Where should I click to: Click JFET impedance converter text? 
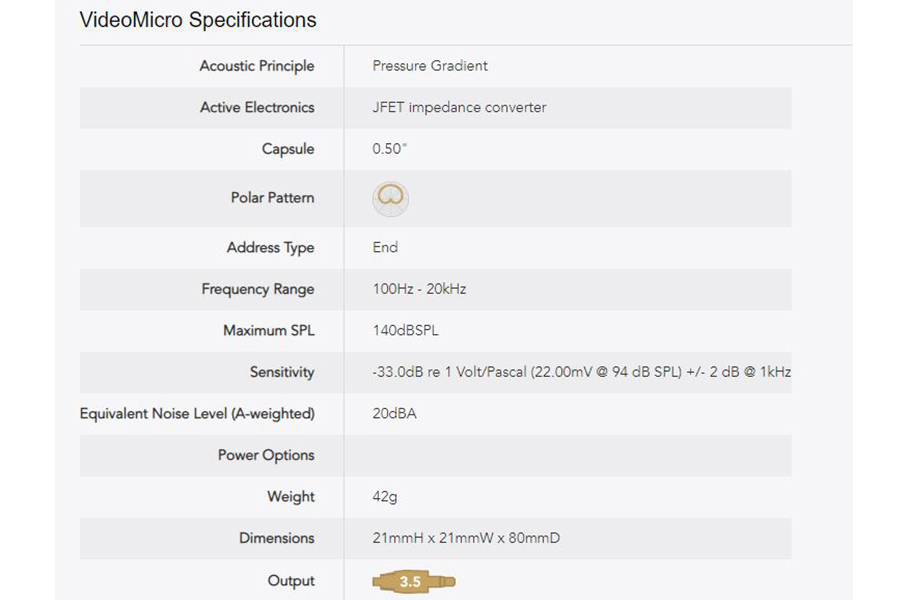459,107
